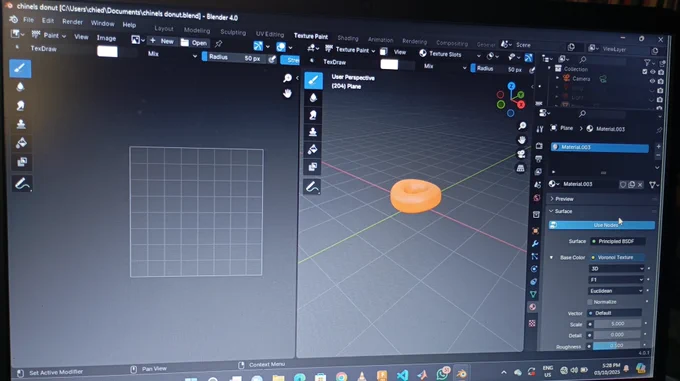This screenshot has width=680, height=381.
Task: Open the Image menu in image editor
Action: tap(106, 38)
